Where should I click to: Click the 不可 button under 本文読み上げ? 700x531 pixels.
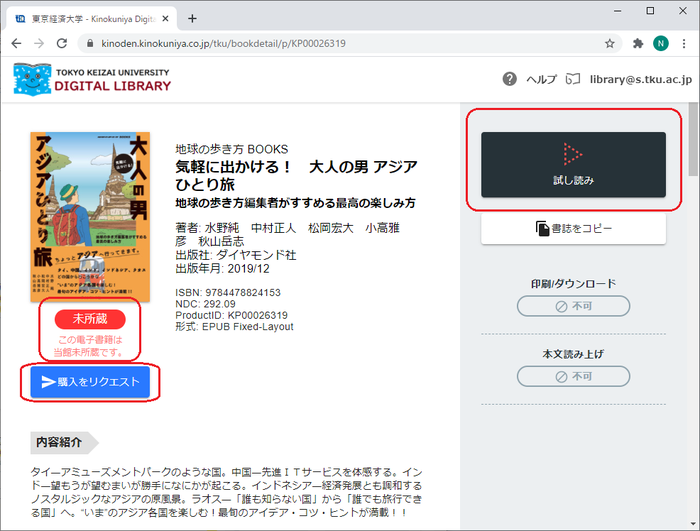click(x=573, y=376)
